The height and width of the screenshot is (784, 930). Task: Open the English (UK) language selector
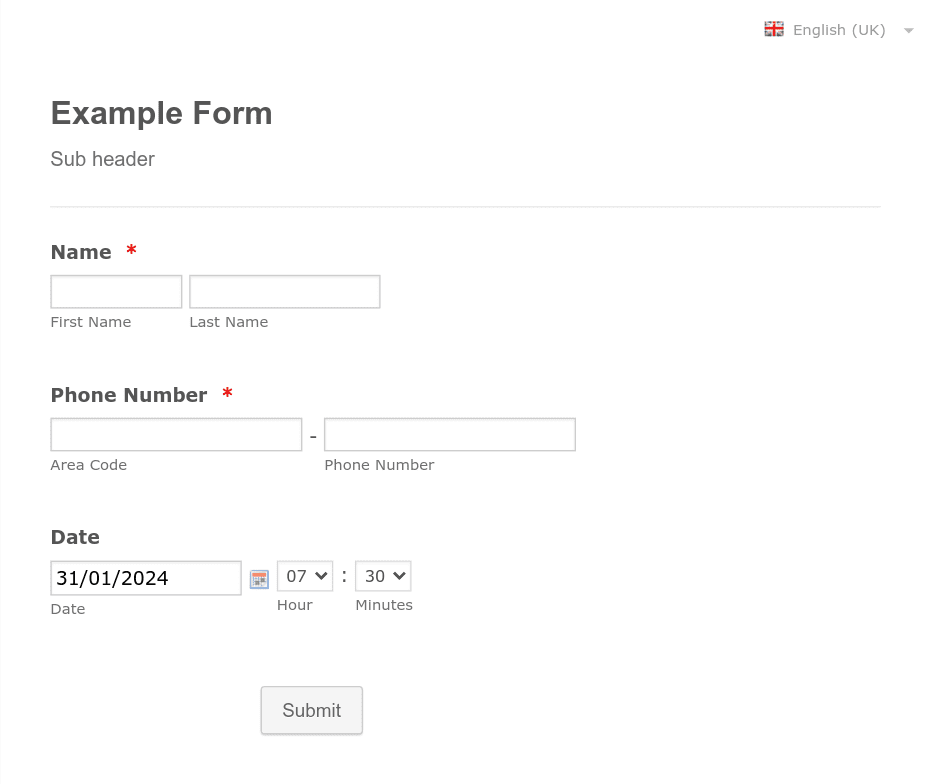pyautogui.click(x=839, y=29)
